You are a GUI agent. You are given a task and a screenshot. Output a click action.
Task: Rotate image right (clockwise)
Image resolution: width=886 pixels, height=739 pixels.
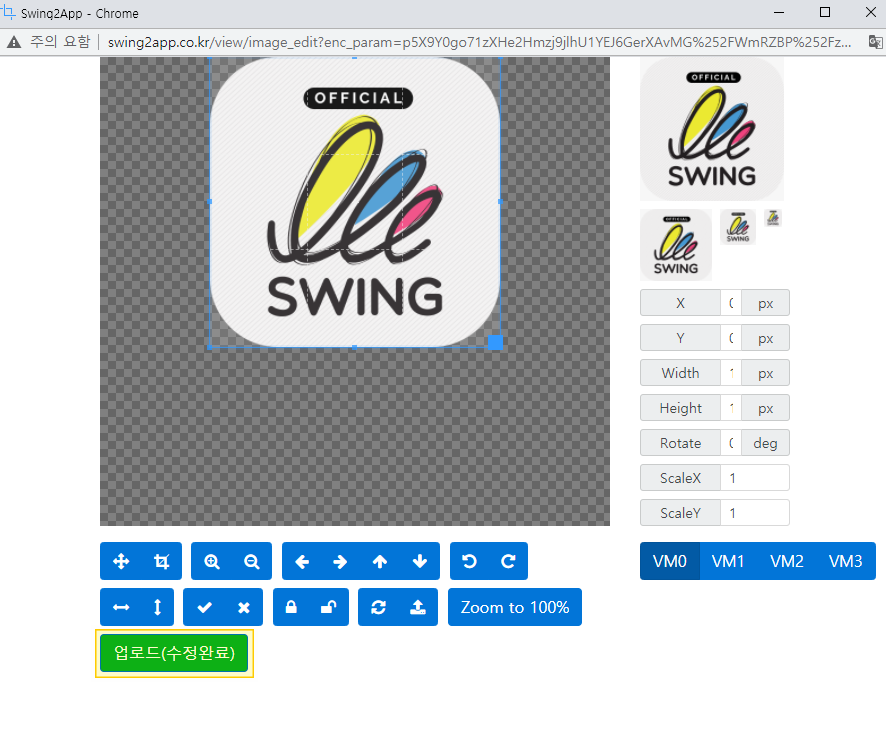pyautogui.click(x=508, y=562)
